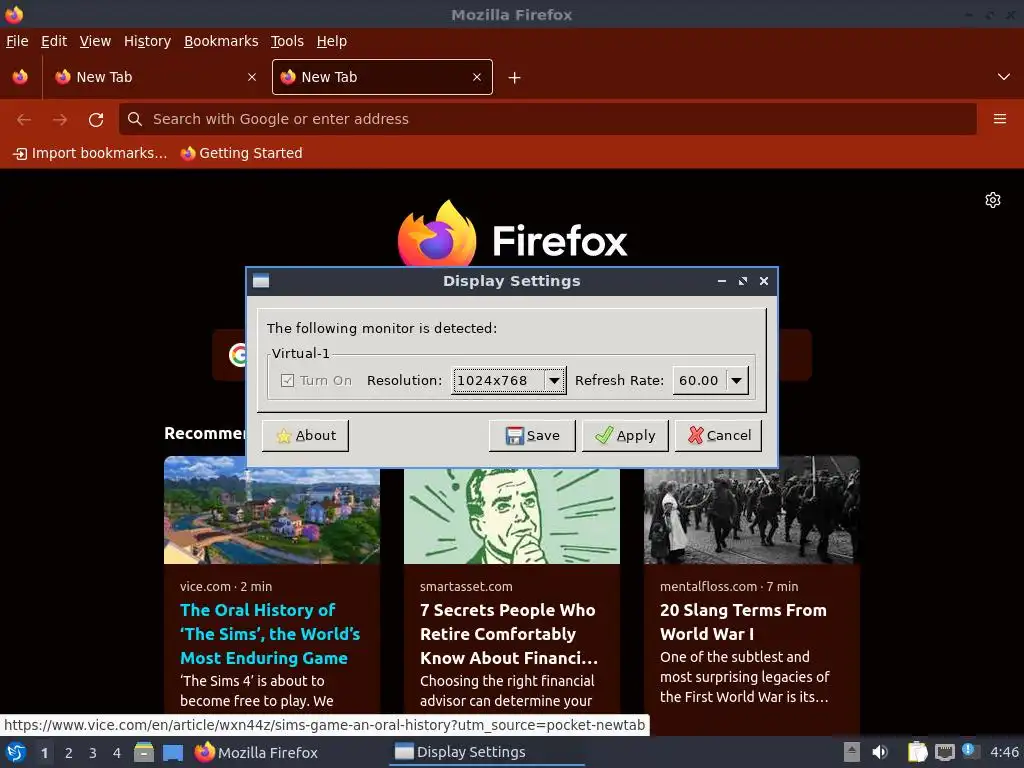Switch to the first New Tab

[155, 77]
